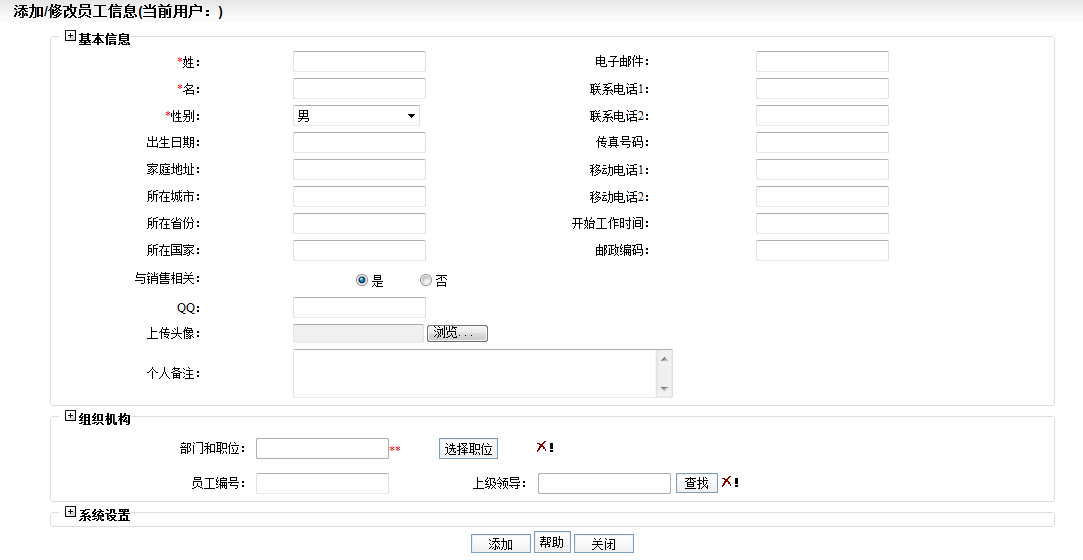Screen dimensions: 1083x560
Task: Click the red X beside 选择职位 button
Action: pyautogui.click(x=541, y=447)
